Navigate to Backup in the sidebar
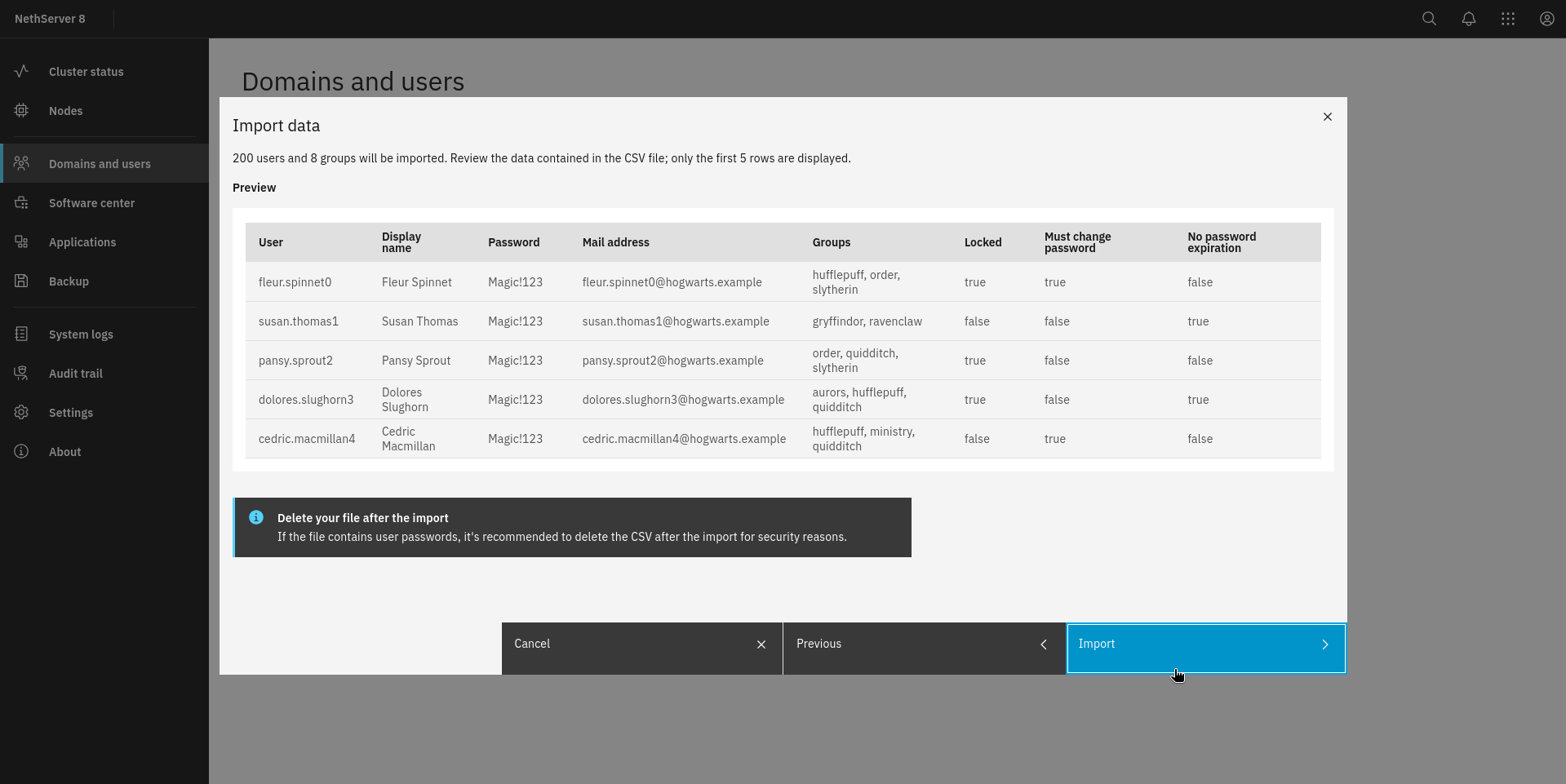Viewport: 1566px width, 784px height. coord(69,281)
